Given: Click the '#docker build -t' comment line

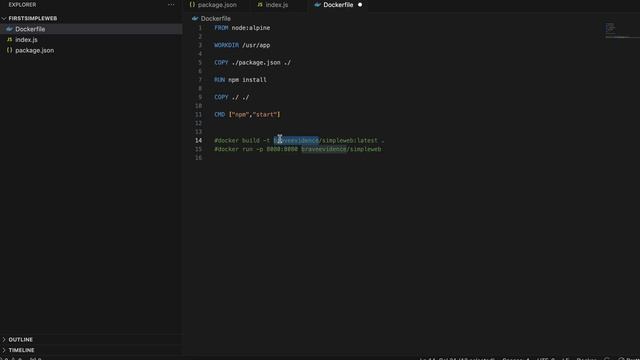Looking at the screenshot, I should (299, 140).
